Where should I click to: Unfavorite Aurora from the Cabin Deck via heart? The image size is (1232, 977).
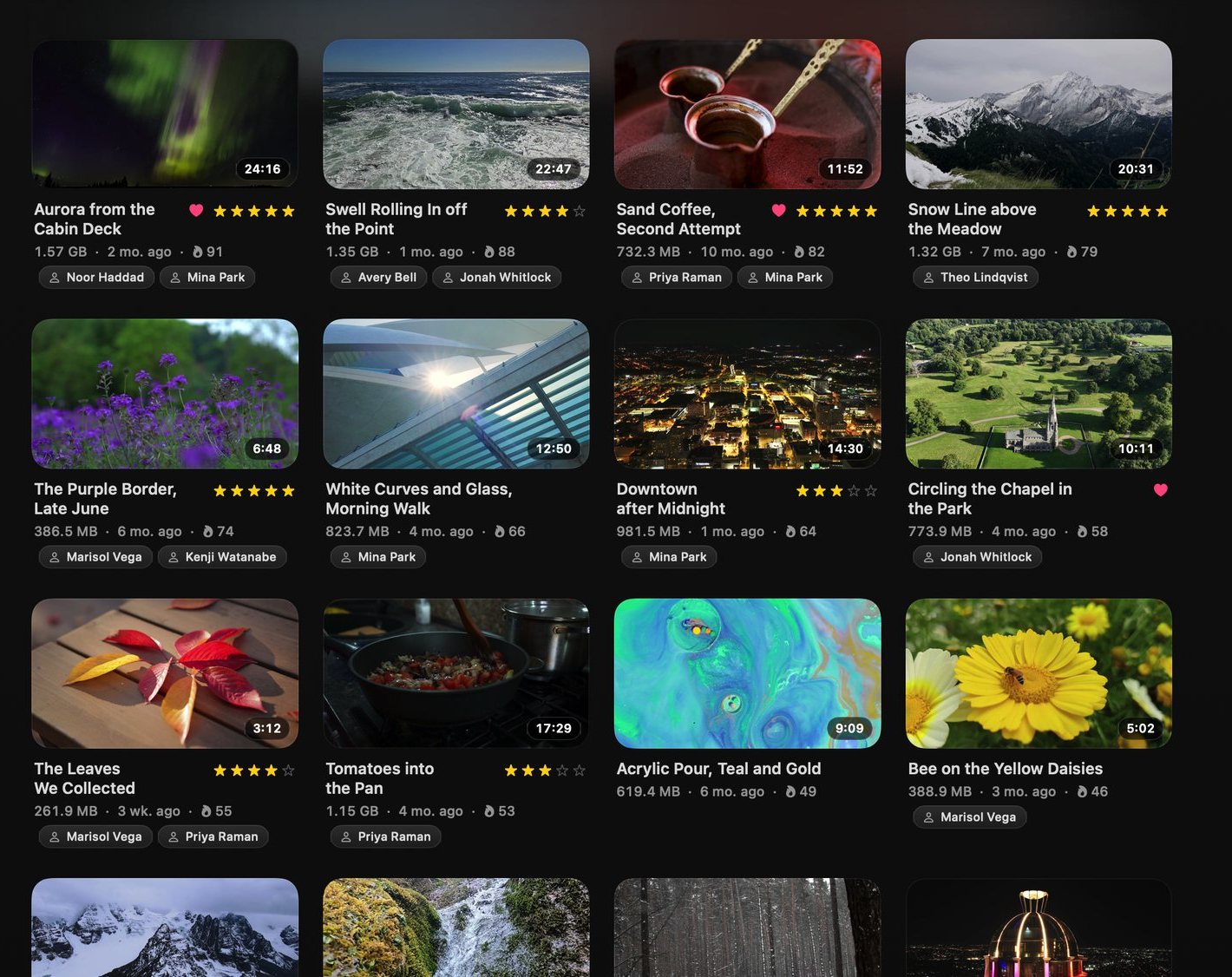point(196,210)
